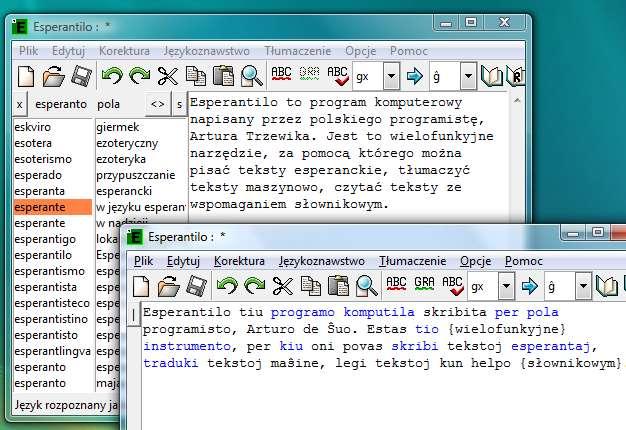Open Językoznawstwo menu in front window
The width and height of the screenshot is (626, 430).
(x=322, y=261)
